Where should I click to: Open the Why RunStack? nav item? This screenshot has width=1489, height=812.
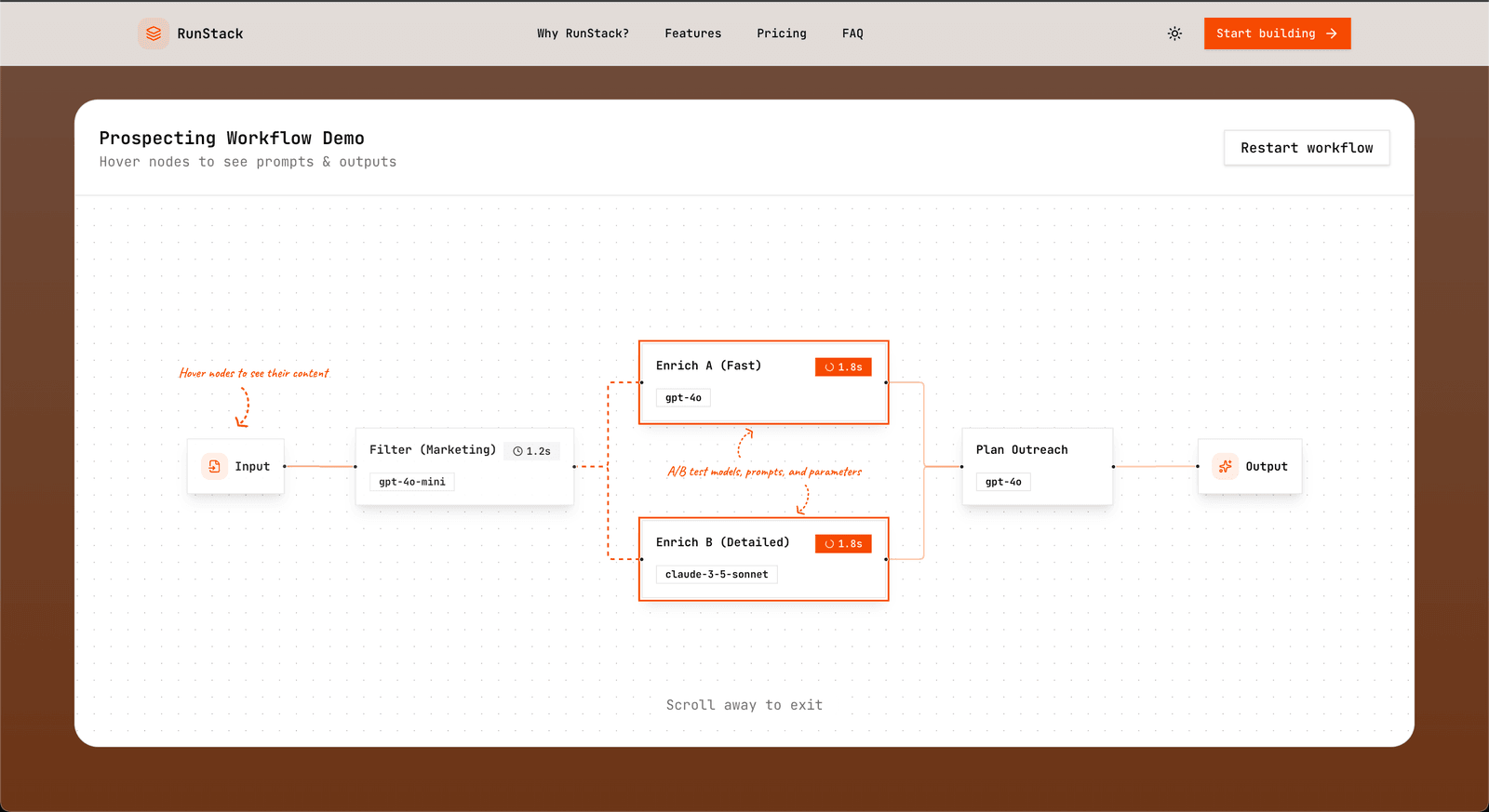(x=583, y=33)
